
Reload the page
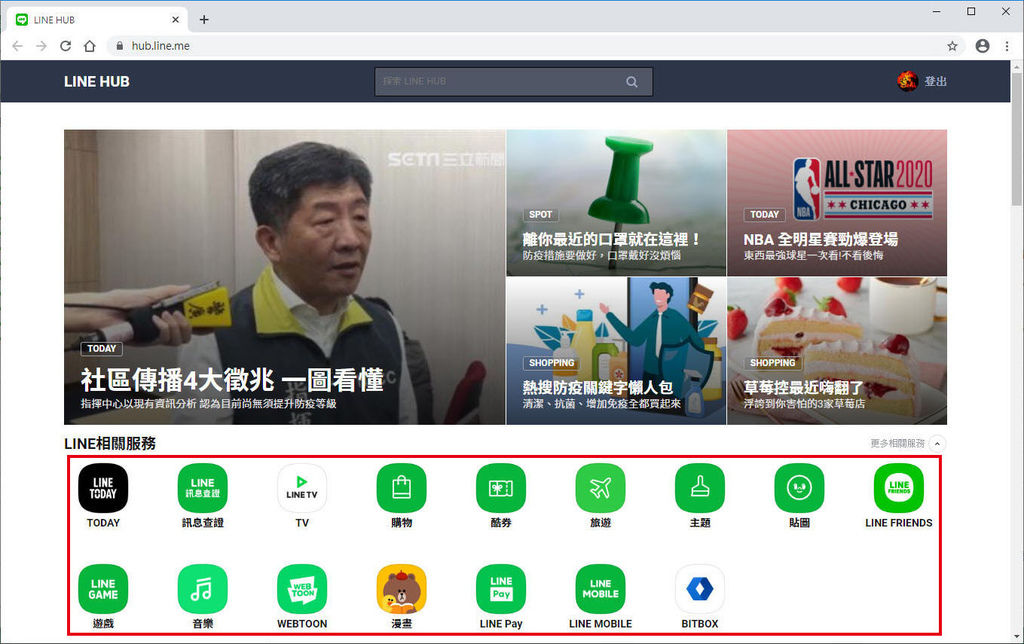click(65, 46)
